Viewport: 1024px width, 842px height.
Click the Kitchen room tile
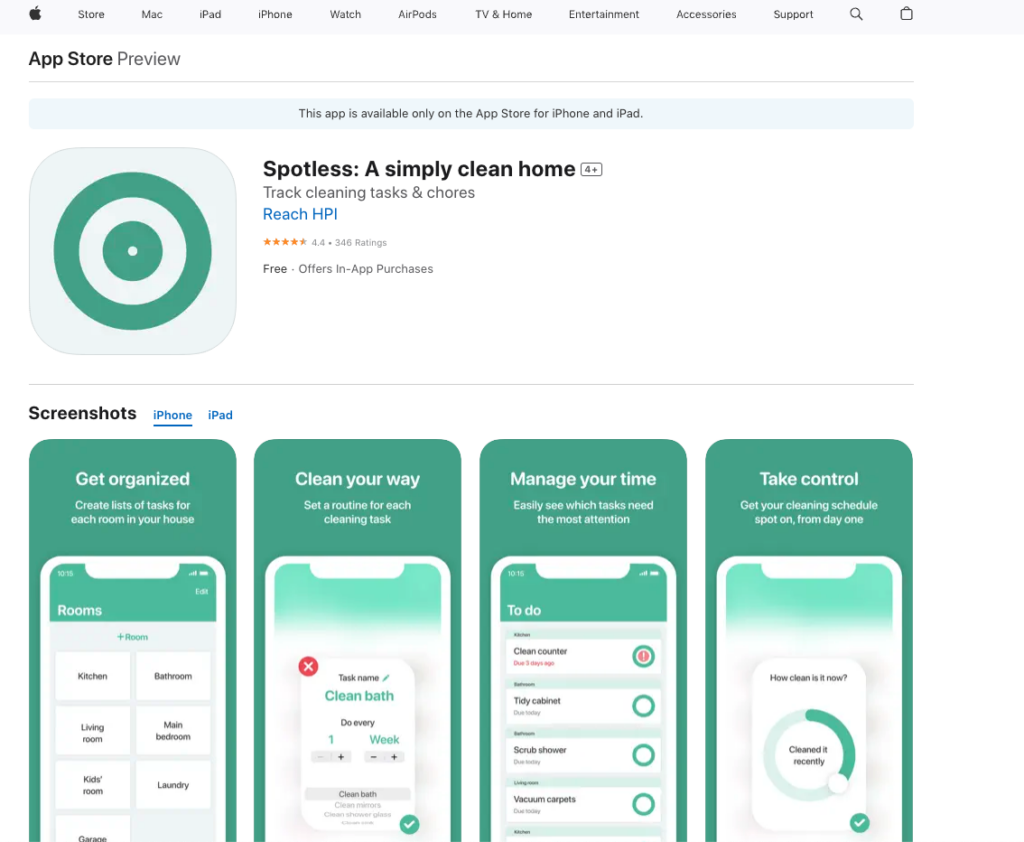click(x=93, y=676)
